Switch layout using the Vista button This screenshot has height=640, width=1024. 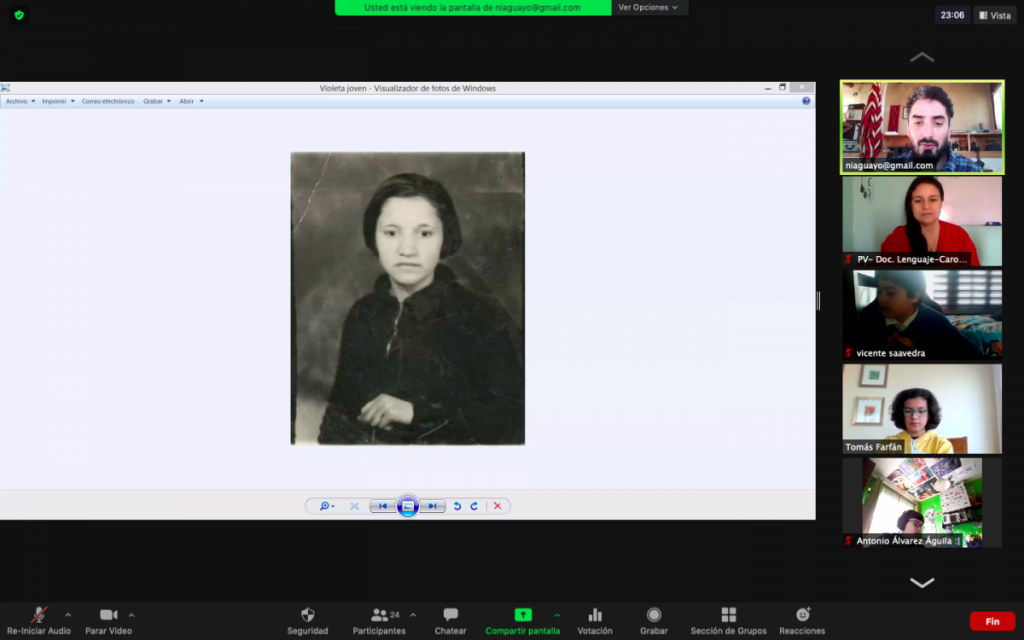[x=995, y=15]
